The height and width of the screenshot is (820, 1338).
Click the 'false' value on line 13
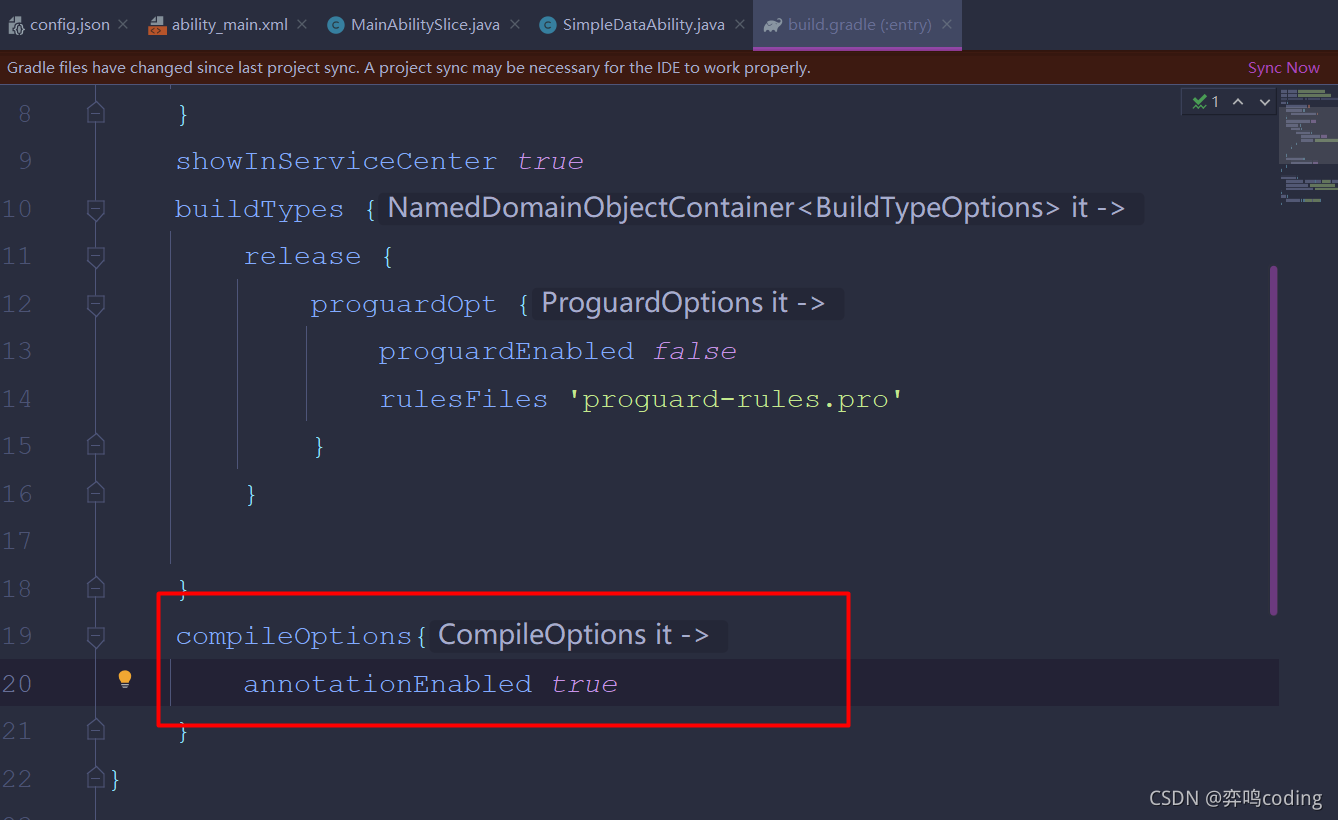pos(695,351)
